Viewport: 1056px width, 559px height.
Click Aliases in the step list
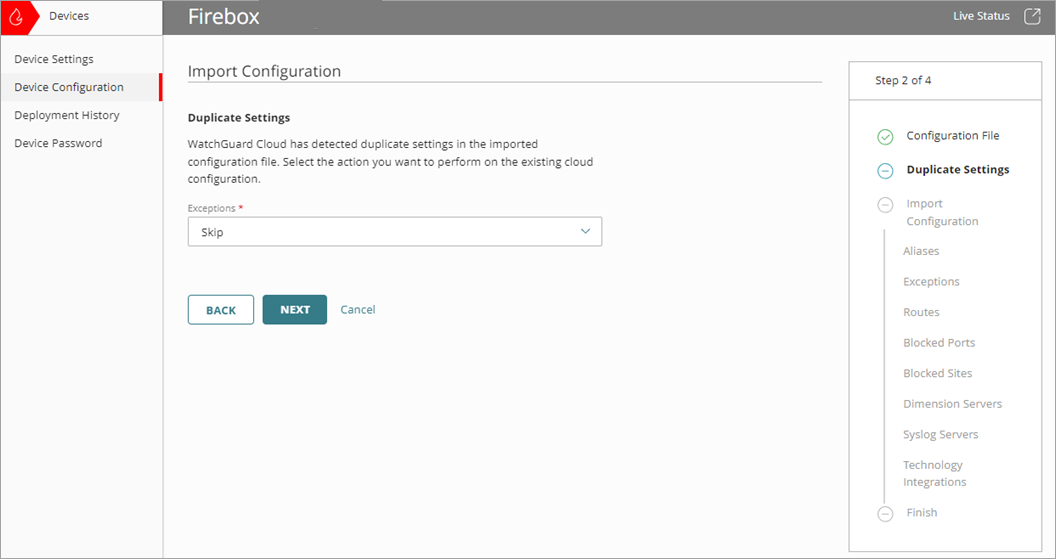(921, 251)
